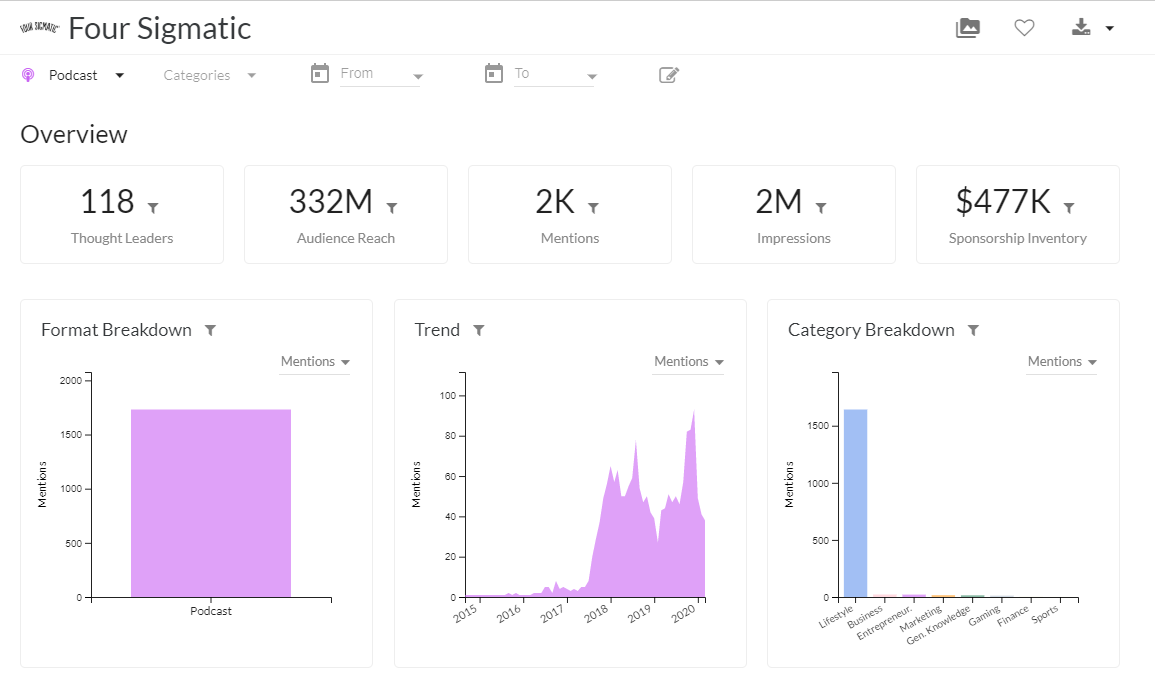
Task: Filter by Thought Leaders funnel icon
Action: [153, 208]
